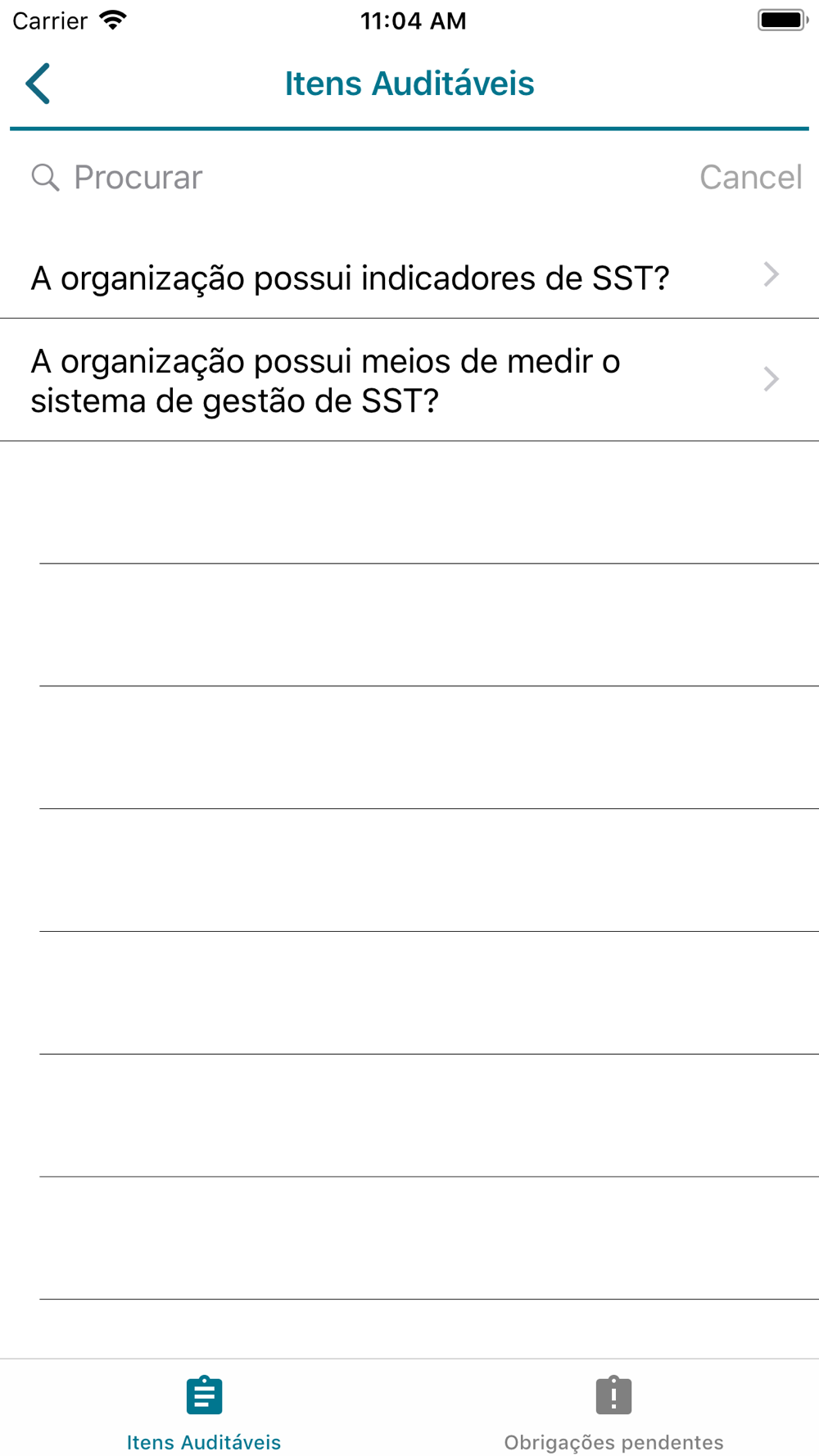819x1456 pixels.
Task: Open 'A organização possui indicadores de SST?' item
Action: tap(409, 278)
